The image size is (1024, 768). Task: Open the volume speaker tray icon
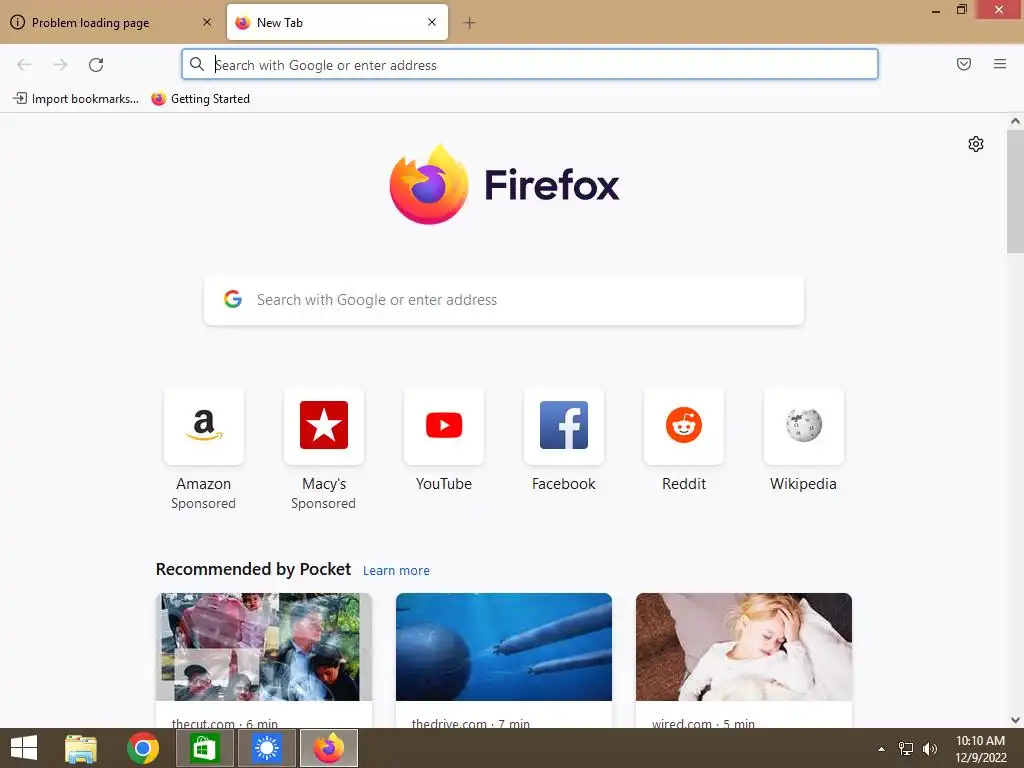click(930, 749)
